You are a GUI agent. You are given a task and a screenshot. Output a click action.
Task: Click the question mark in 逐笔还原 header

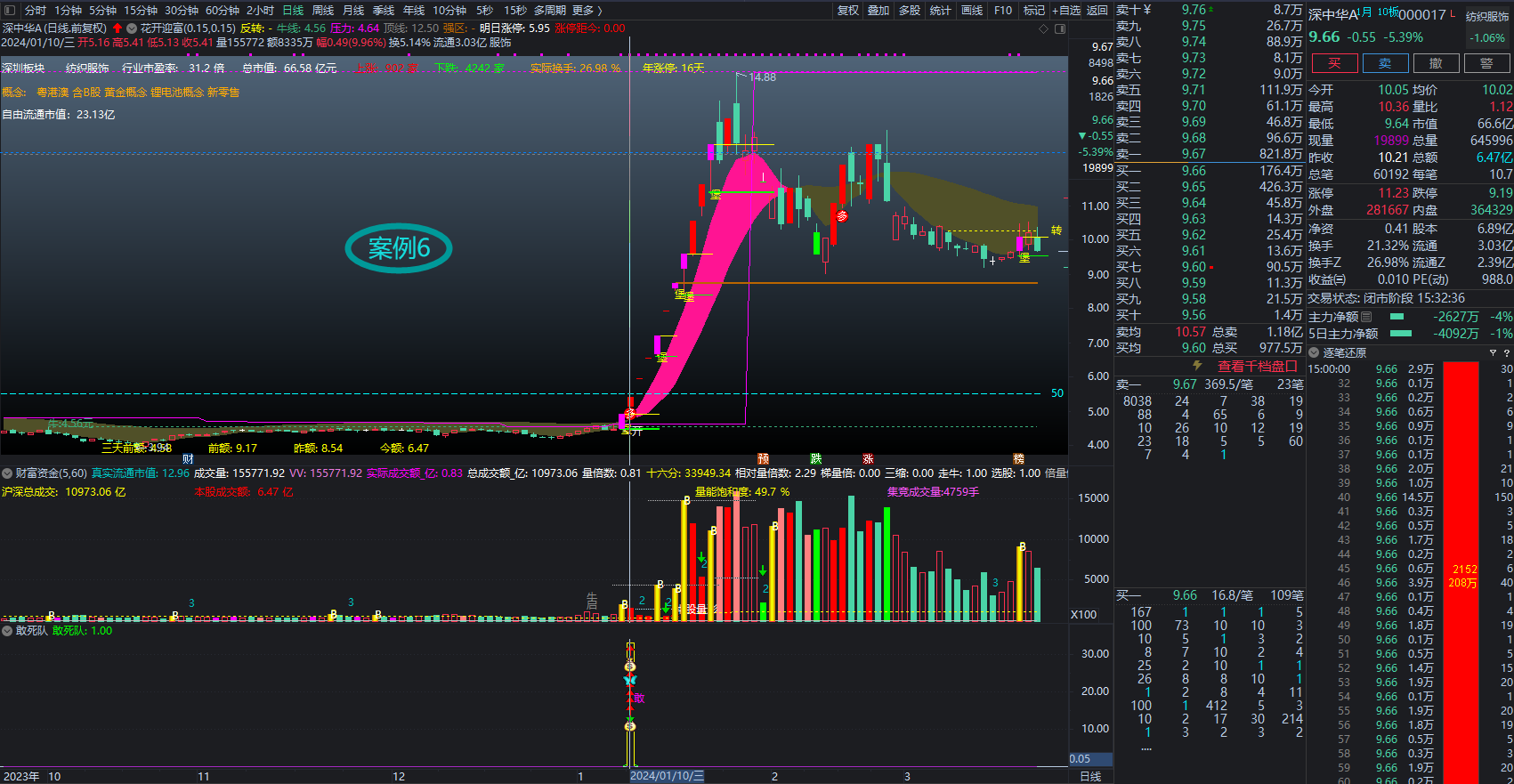pyautogui.click(x=1507, y=353)
